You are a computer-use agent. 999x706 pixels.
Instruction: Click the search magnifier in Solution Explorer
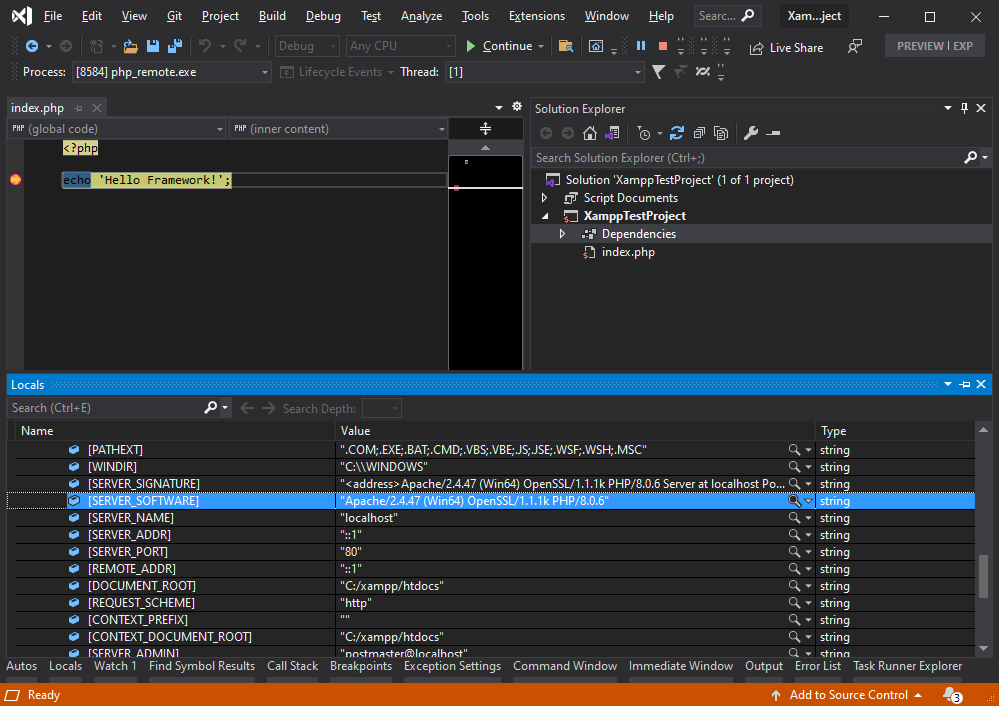[x=970, y=157]
